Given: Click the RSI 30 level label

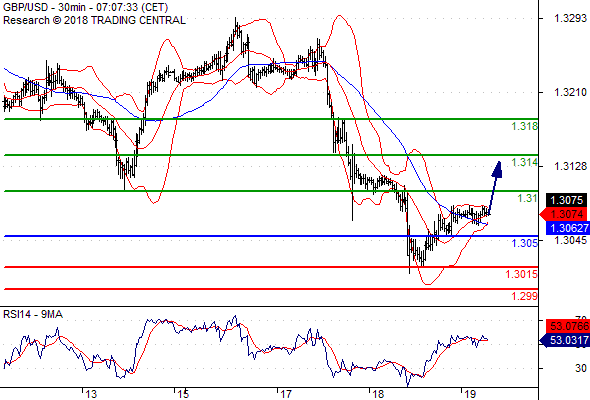Looking at the screenshot, I should 581,368.
